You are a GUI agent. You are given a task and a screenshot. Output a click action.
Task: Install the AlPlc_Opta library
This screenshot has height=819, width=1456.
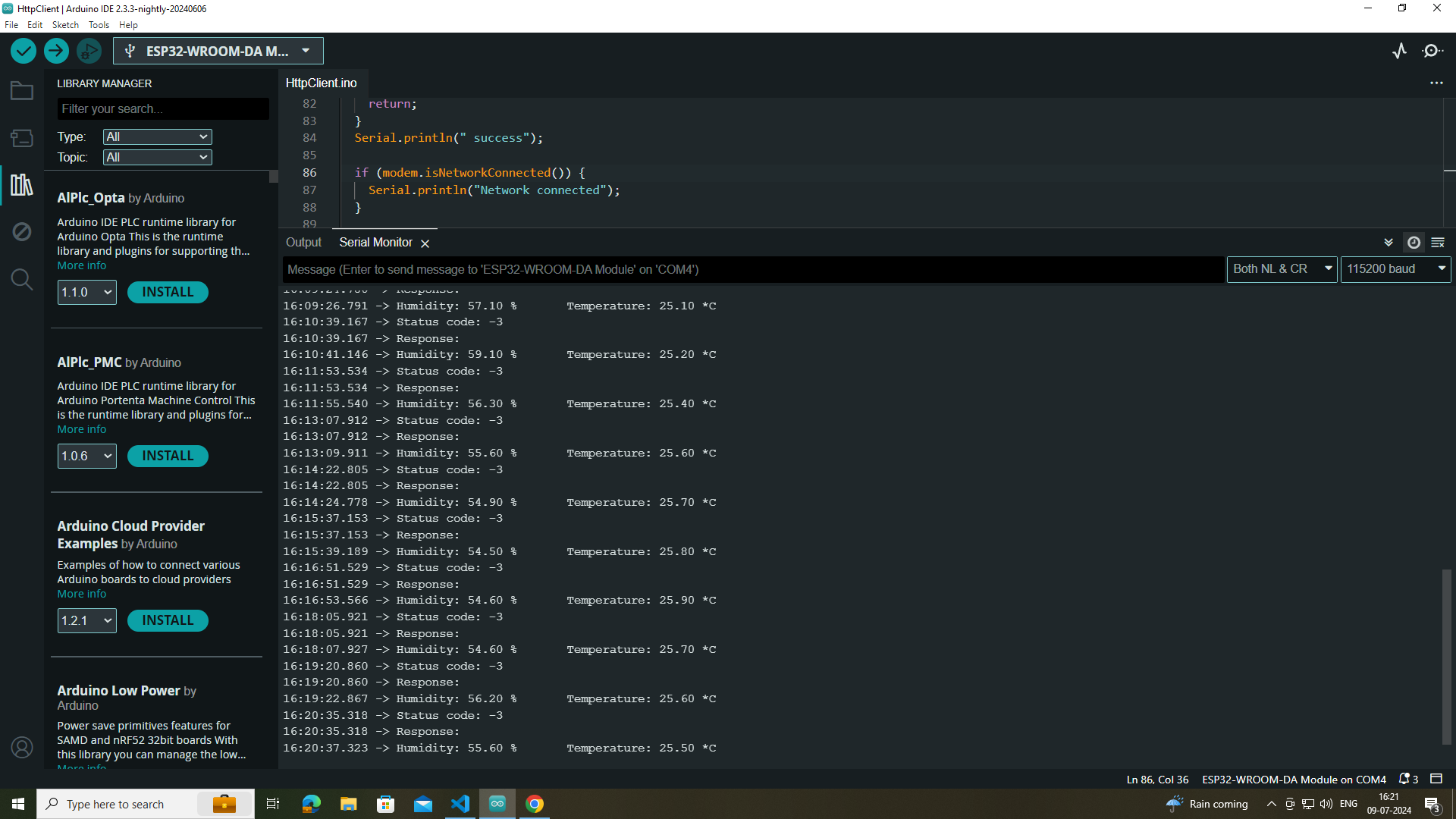[168, 292]
